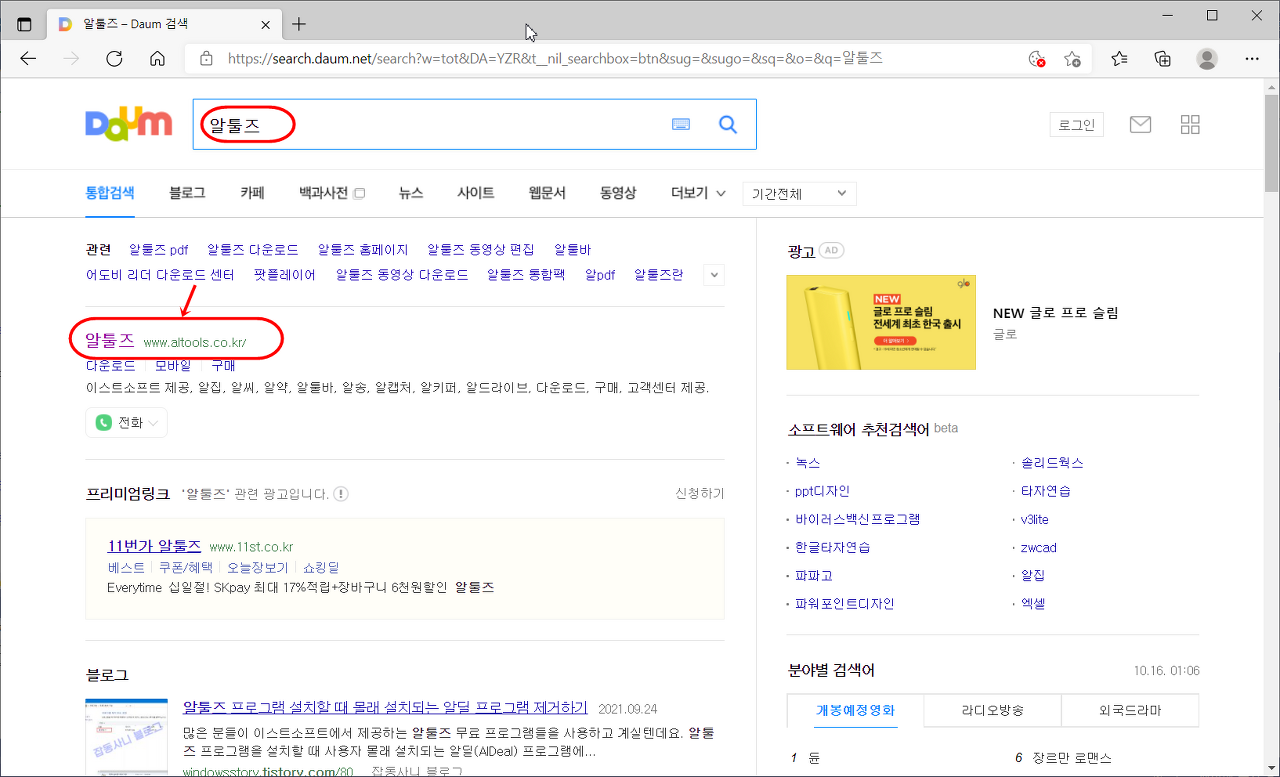Image resolution: width=1280 pixels, height=777 pixels.
Task: Open the 사이트 tab
Action: coord(476,193)
